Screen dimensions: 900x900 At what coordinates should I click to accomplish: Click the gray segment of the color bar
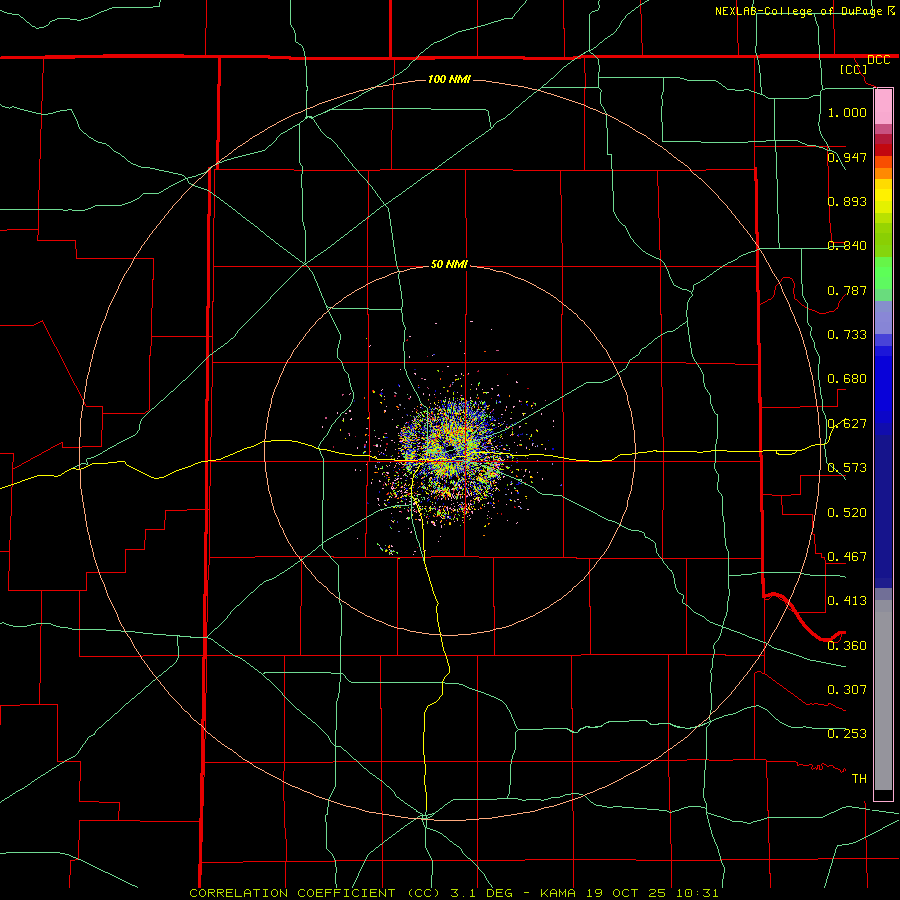(883, 695)
